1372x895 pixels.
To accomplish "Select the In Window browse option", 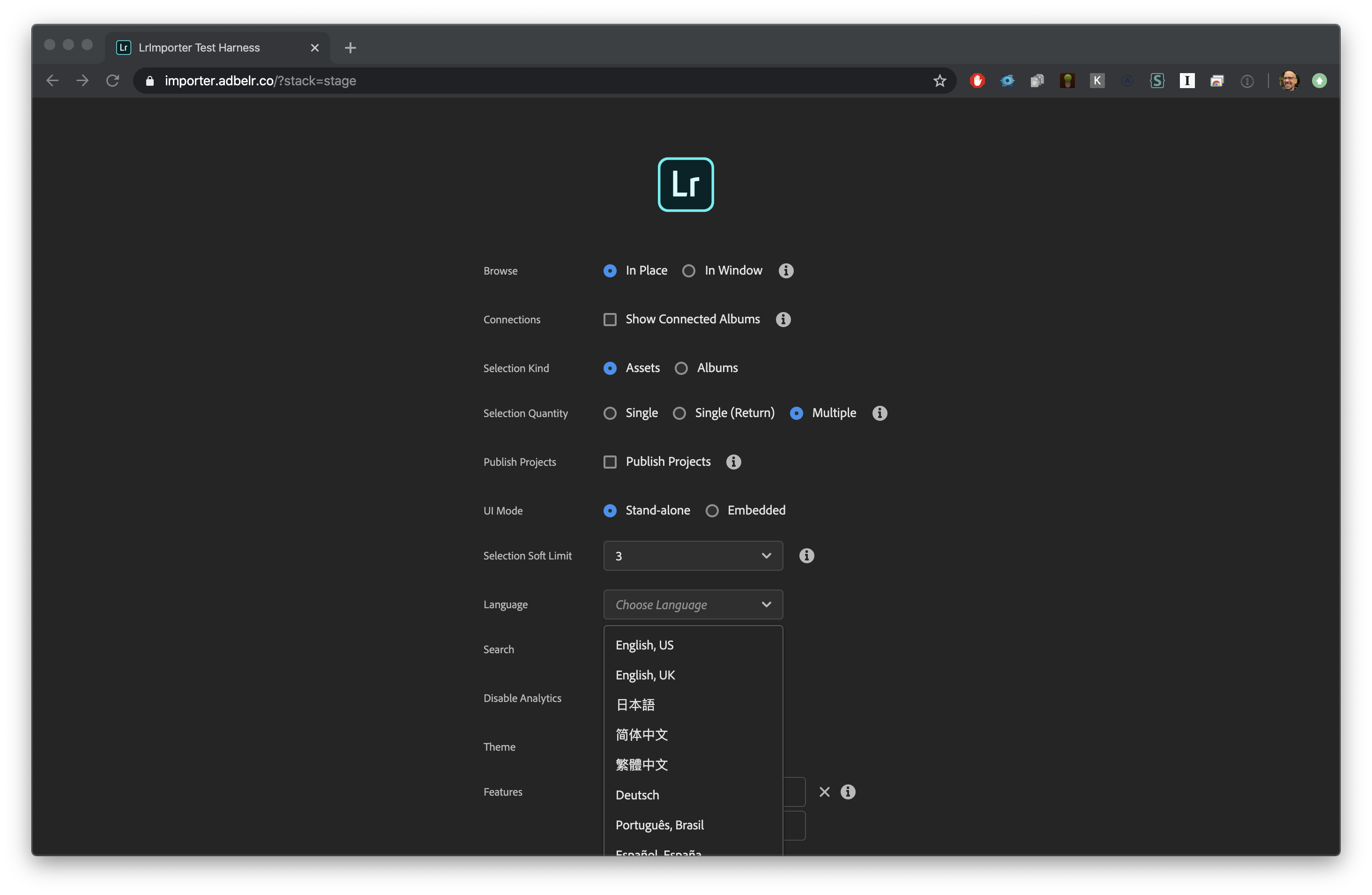I will pos(722,270).
